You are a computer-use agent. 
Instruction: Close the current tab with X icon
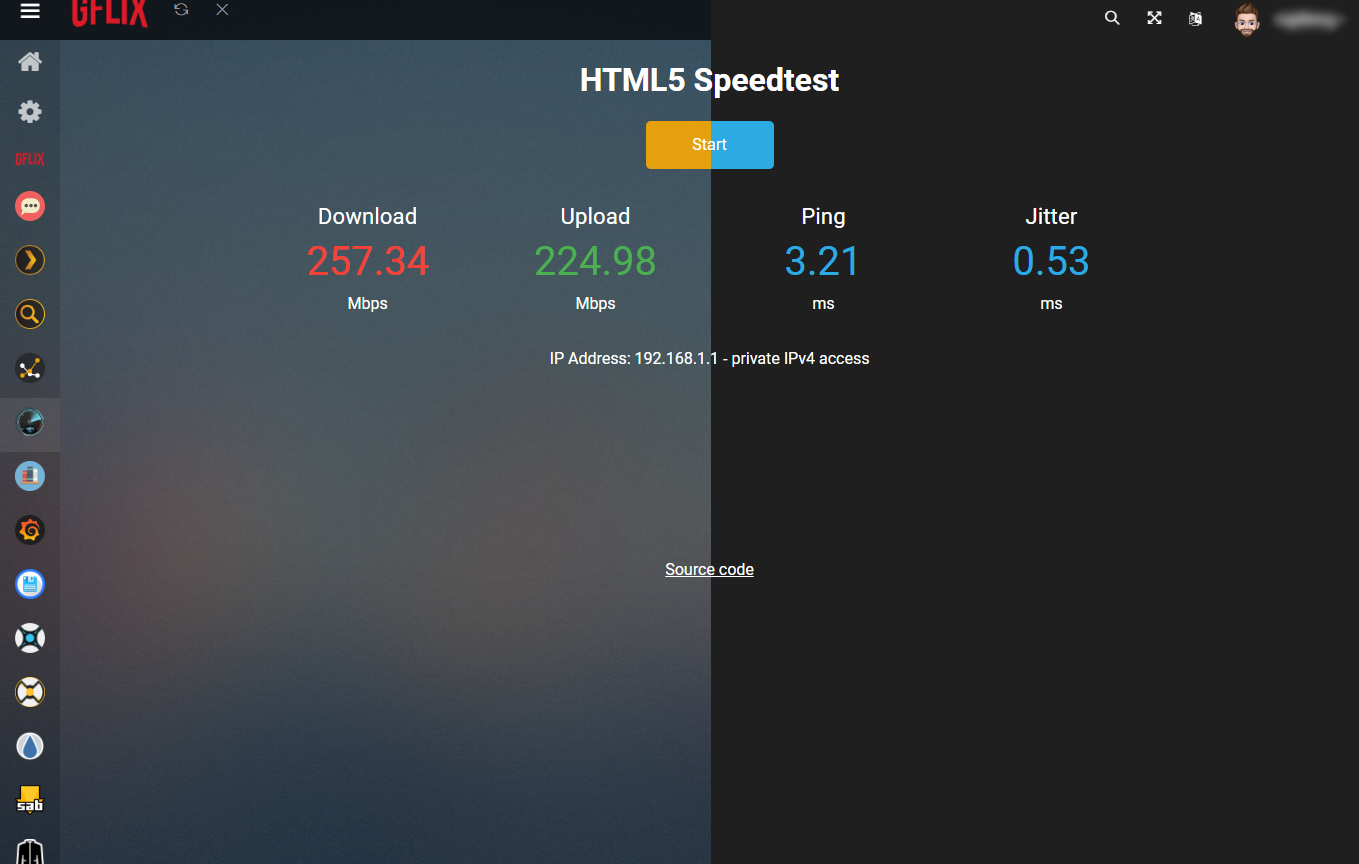coord(222,10)
